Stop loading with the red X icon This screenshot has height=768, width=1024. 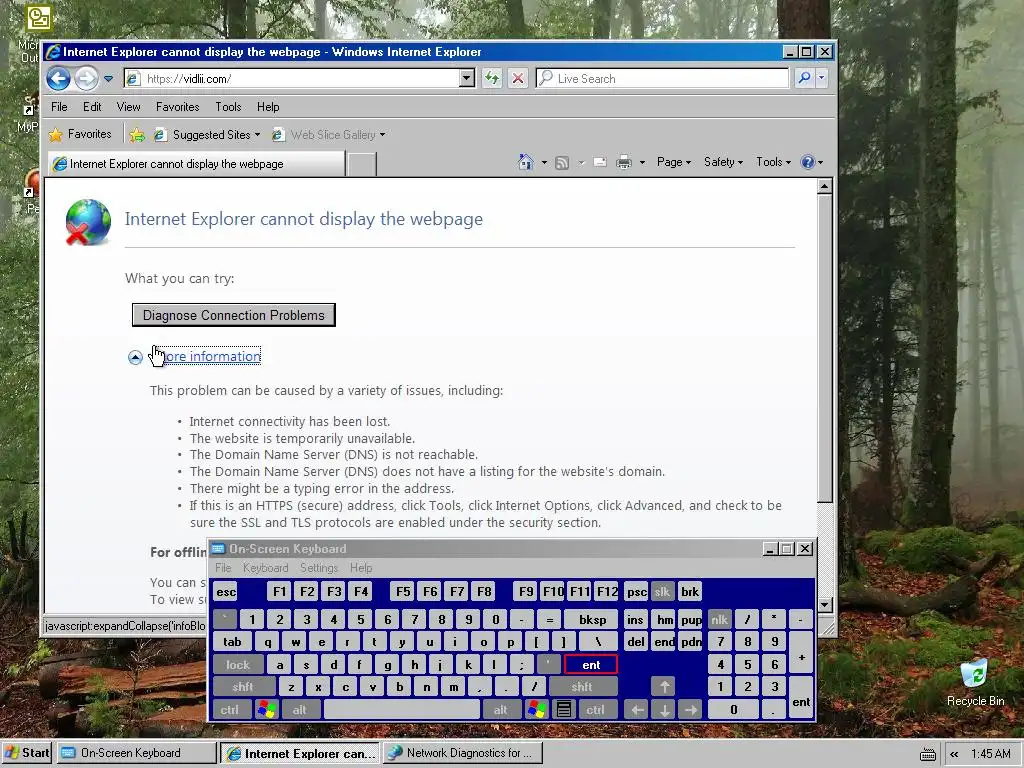click(x=518, y=79)
